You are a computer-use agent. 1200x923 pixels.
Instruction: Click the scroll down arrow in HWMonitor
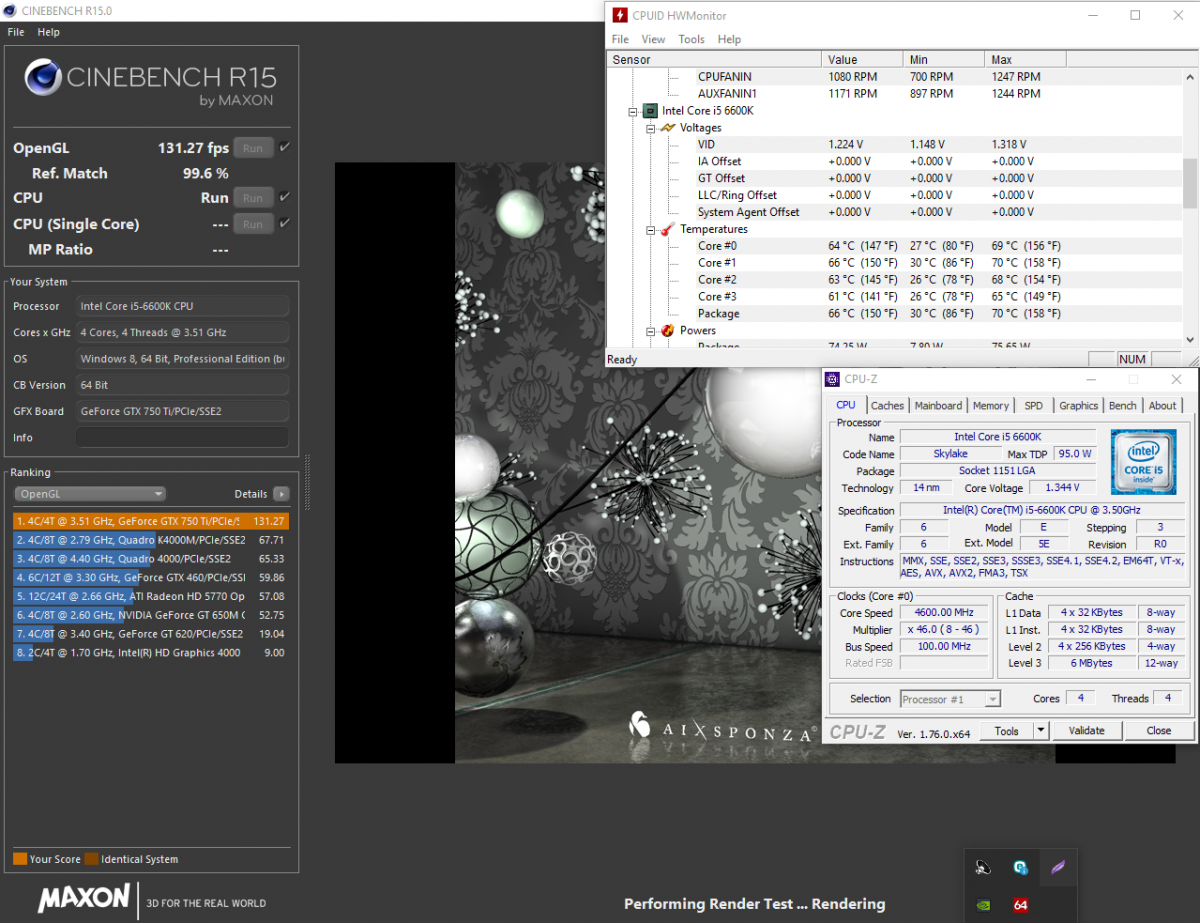(1190, 339)
